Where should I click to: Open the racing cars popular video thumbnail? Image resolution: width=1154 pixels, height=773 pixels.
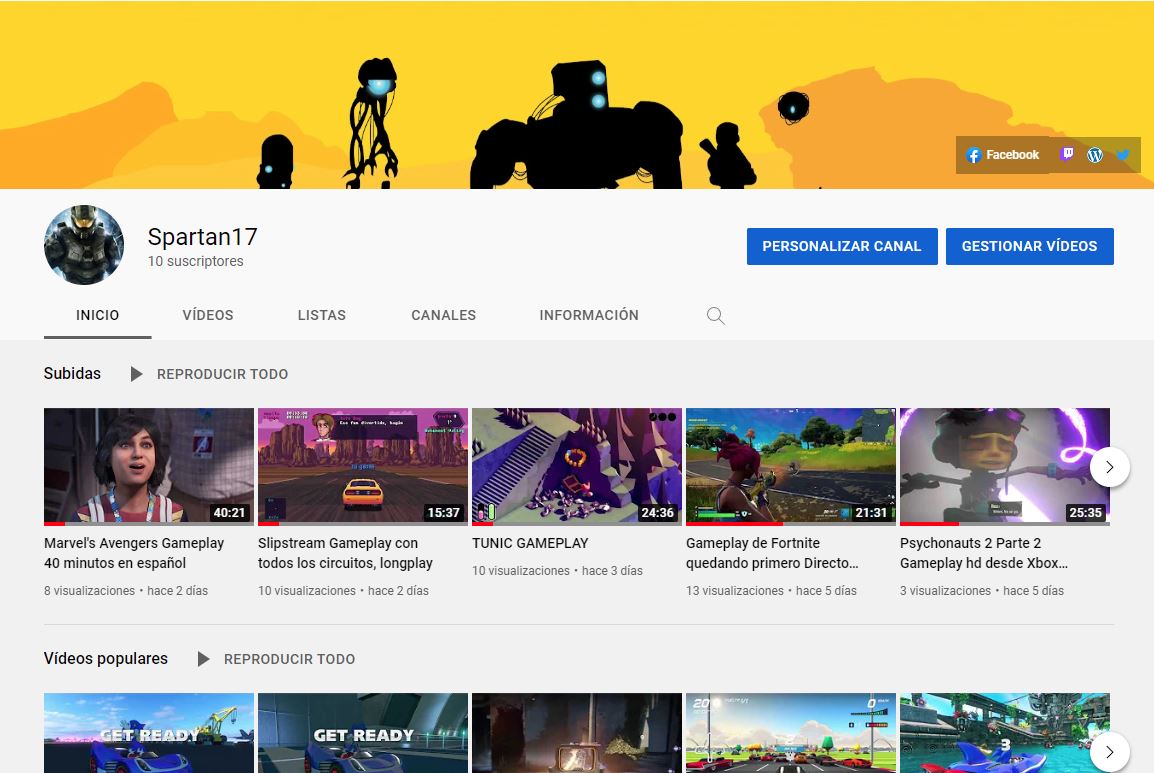tap(791, 733)
